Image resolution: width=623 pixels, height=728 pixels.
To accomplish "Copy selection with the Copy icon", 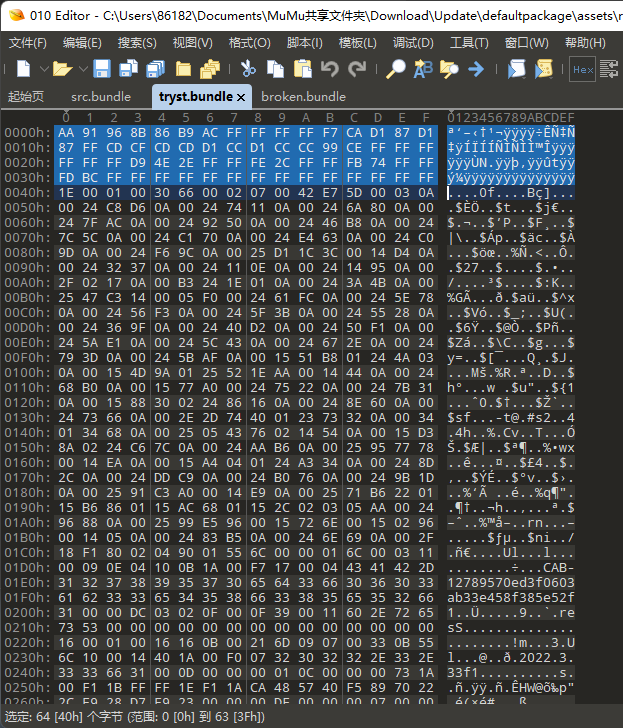I will 275,69.
